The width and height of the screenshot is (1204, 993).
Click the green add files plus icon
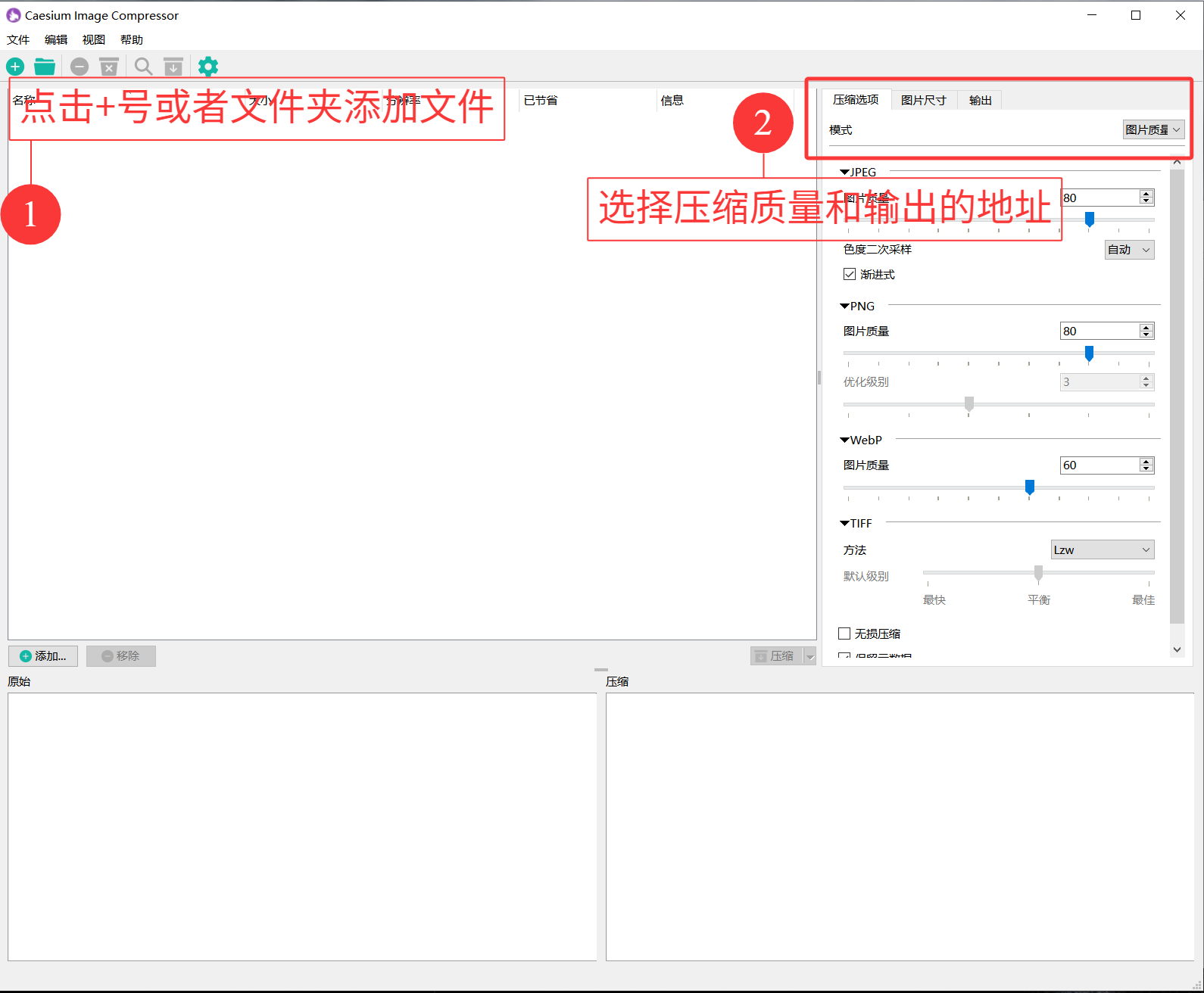tap(15, 67)
